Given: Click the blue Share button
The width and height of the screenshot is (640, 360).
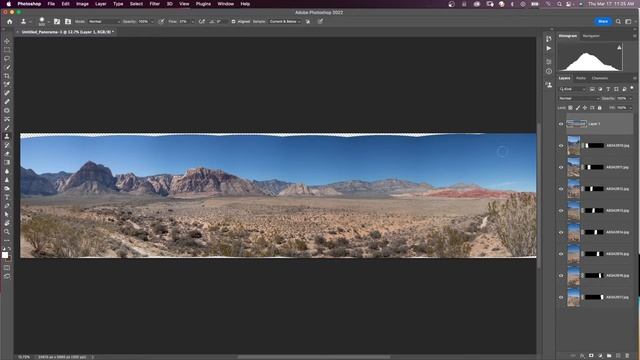Looking at the screenshot, I should click(x=603, y=21).
